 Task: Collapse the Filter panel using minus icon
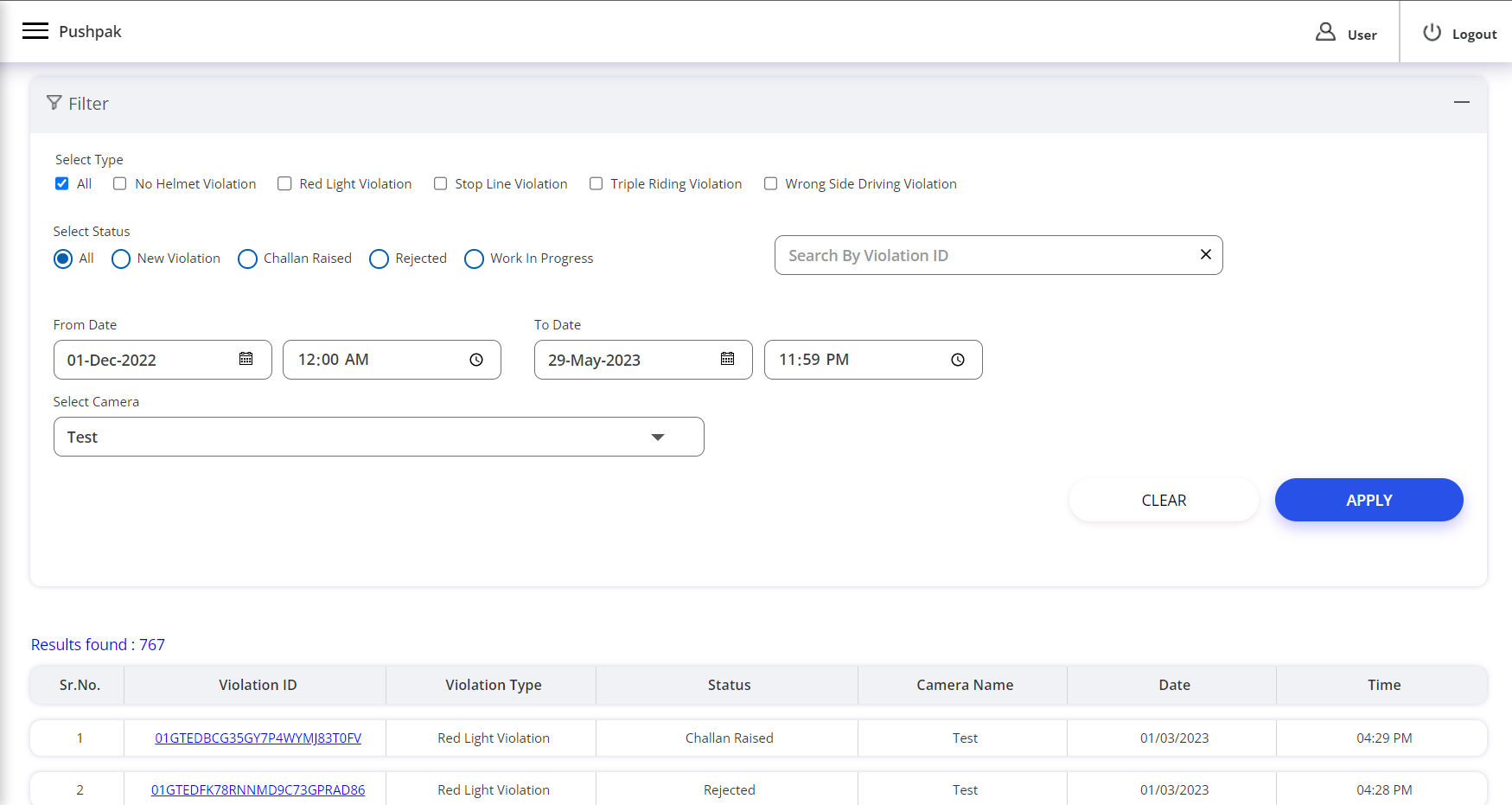[1461, 102]
